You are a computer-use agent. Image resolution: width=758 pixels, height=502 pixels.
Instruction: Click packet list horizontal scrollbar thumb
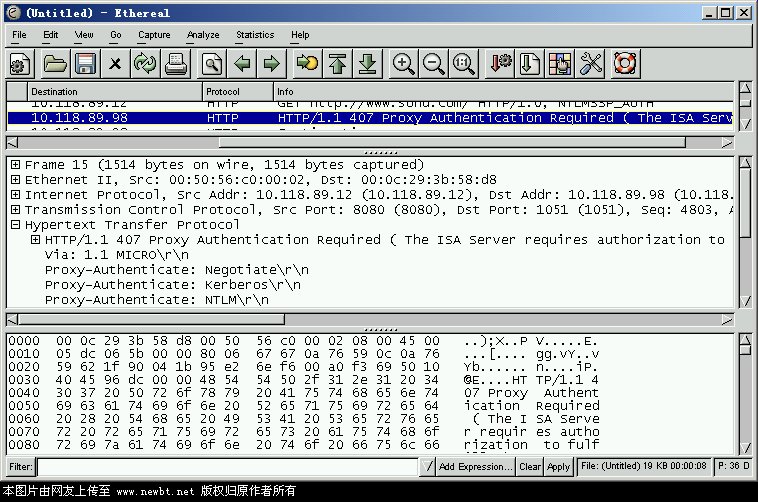(452, 143)
